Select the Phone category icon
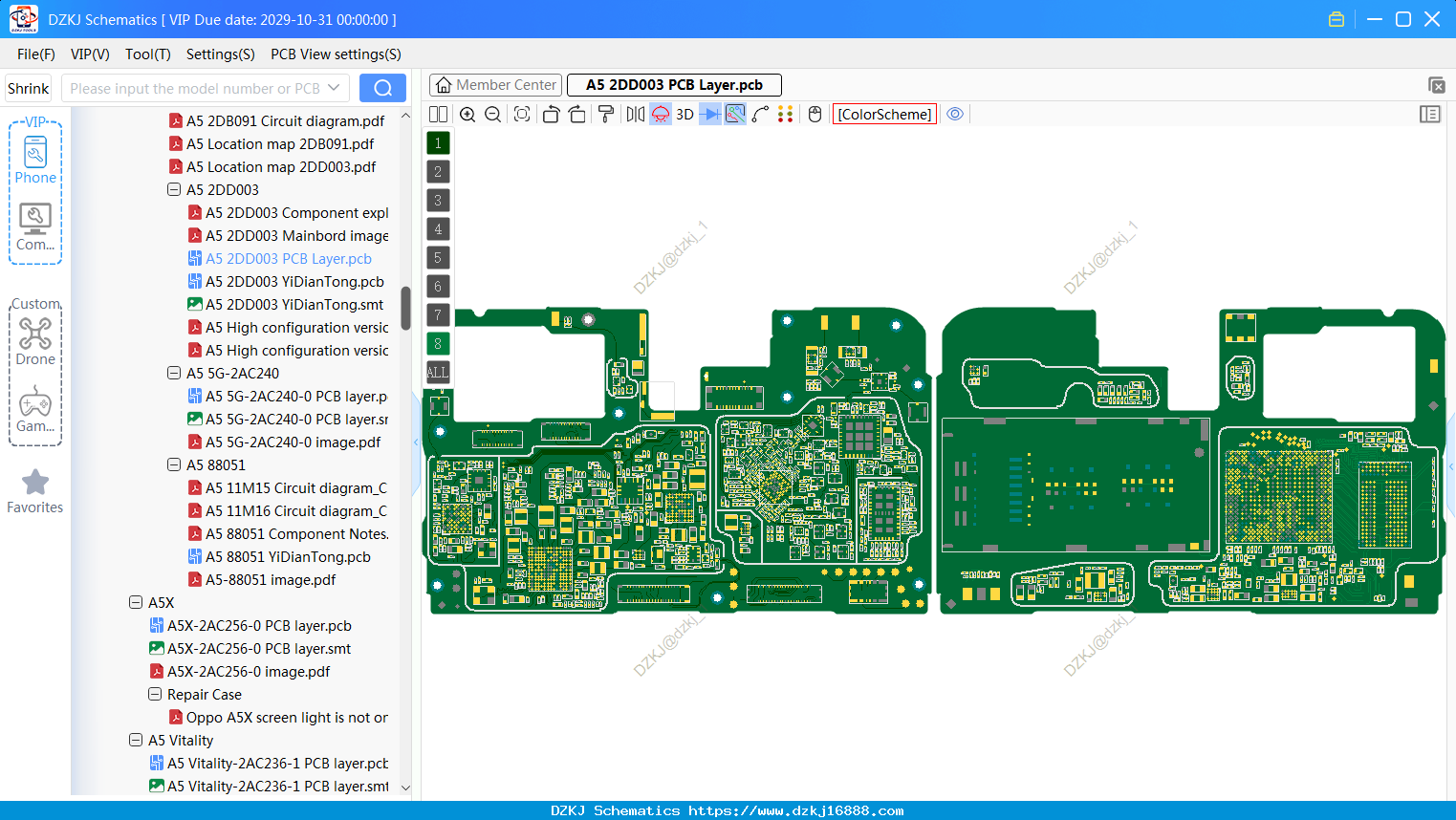Screen dimensions: 1456x820 tap(35, 161)
